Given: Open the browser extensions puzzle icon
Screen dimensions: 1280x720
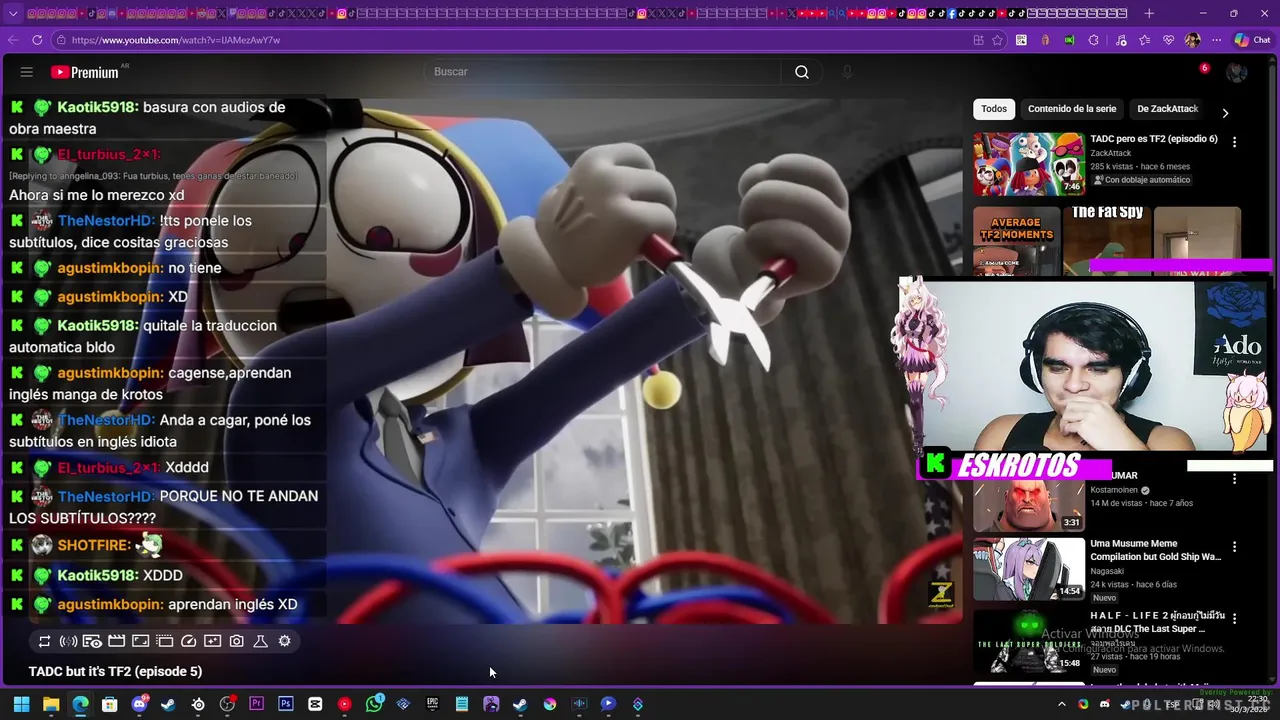Looking at the screenshot, I should point(1093,40).
